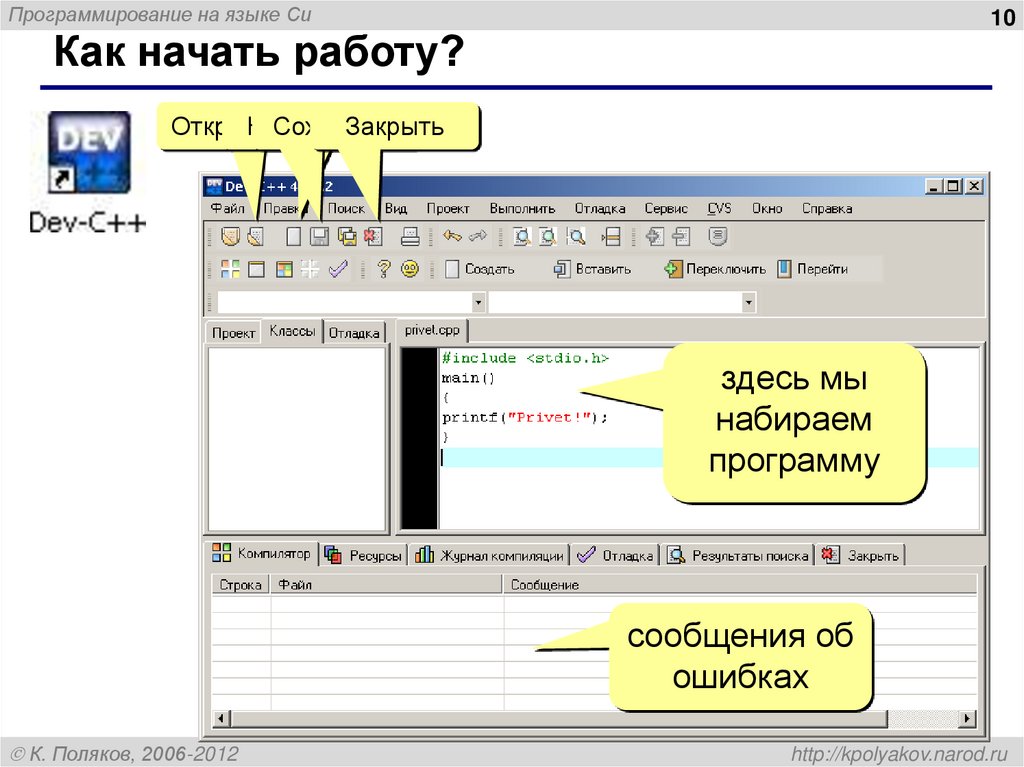Image resolution: width=1024 pixels, height=767 pixels.
Task: Click the main() code line
Action: coord(468,378)
